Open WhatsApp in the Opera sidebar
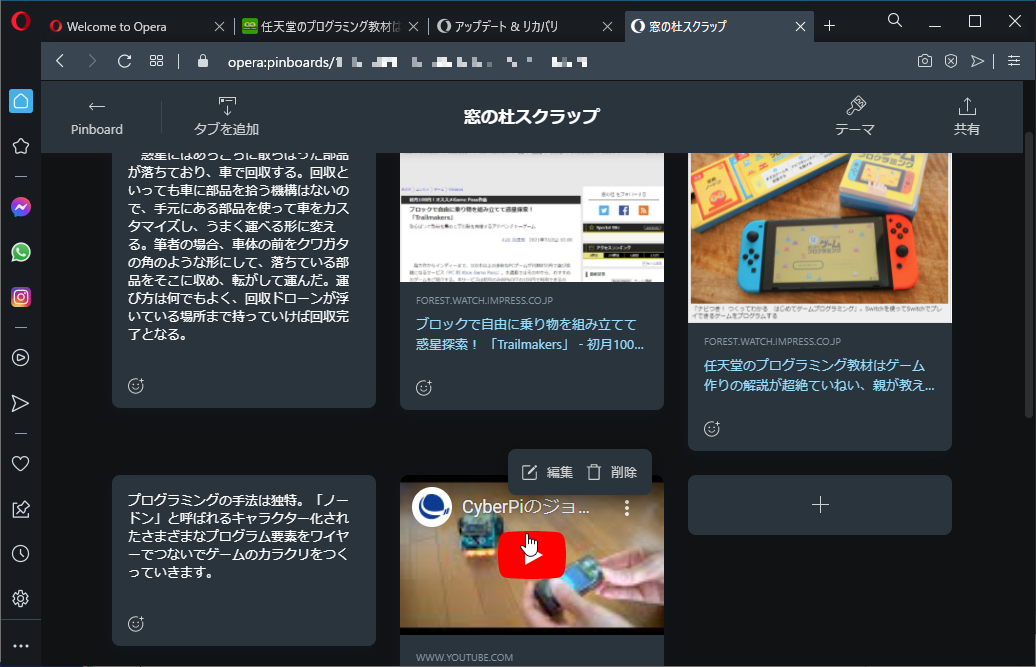Screen dimensions: 1036x667 [x=21, y=252]
